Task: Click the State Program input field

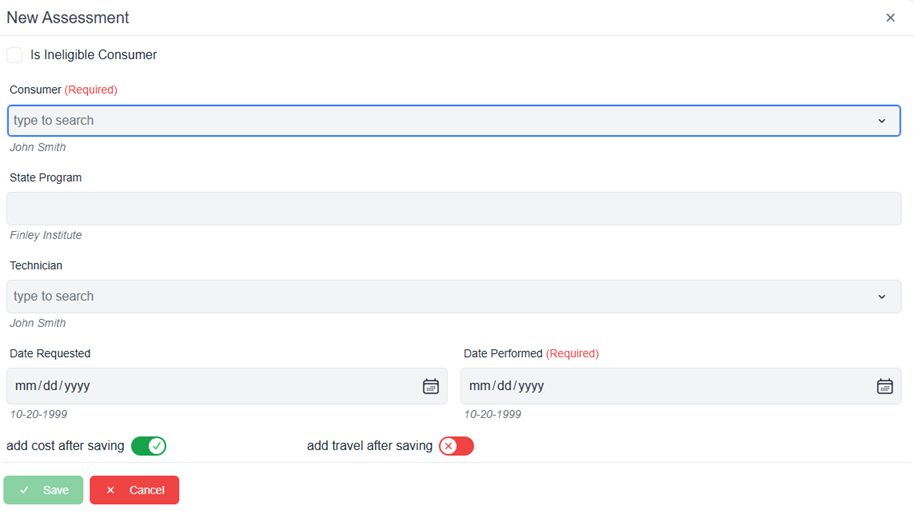Action: point(454,209)
